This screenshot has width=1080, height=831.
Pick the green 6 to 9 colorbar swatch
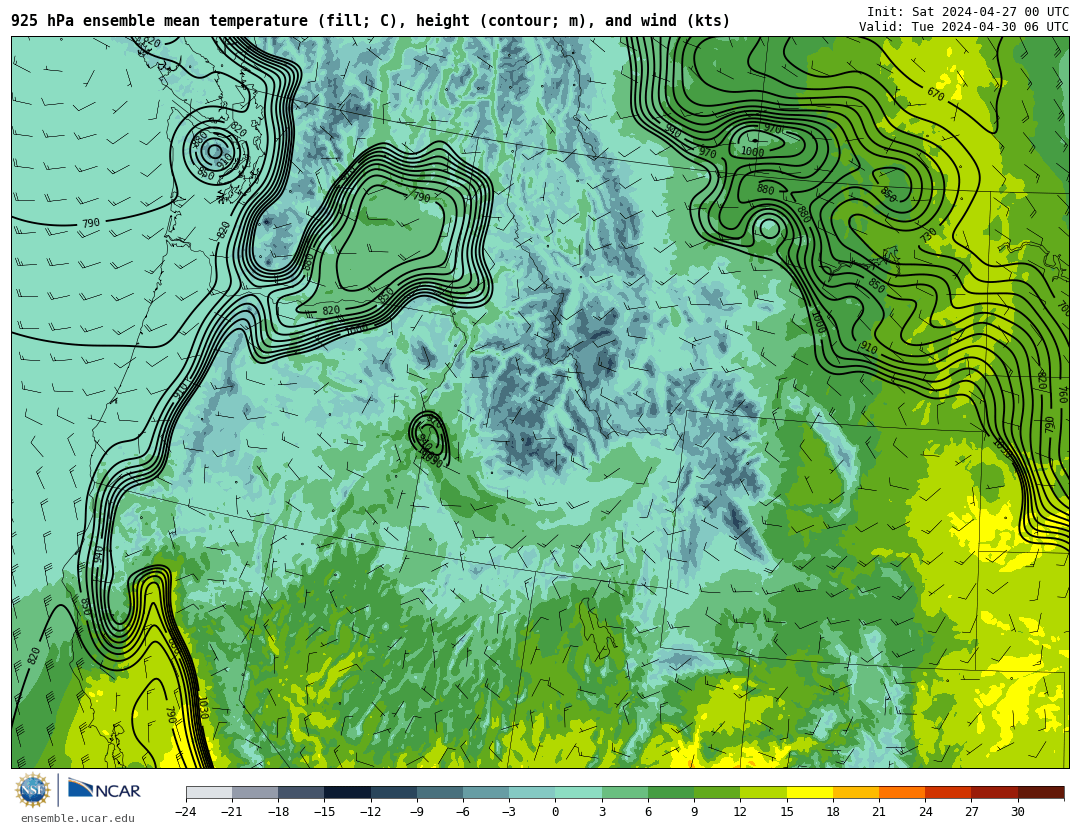[671, 792]
